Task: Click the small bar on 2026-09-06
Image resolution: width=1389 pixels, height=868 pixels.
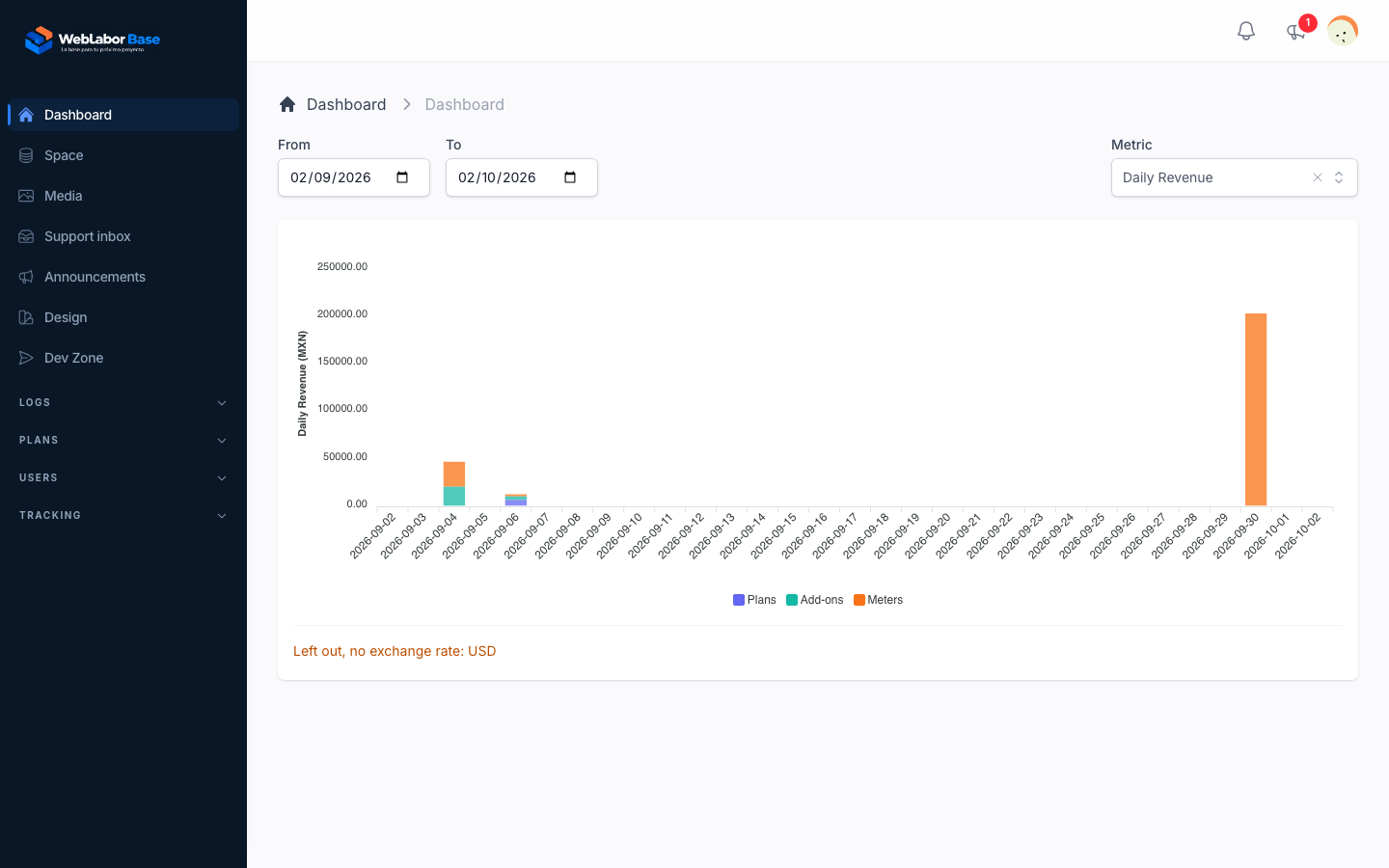Action: pyautogui.click(x=516, y=501)
